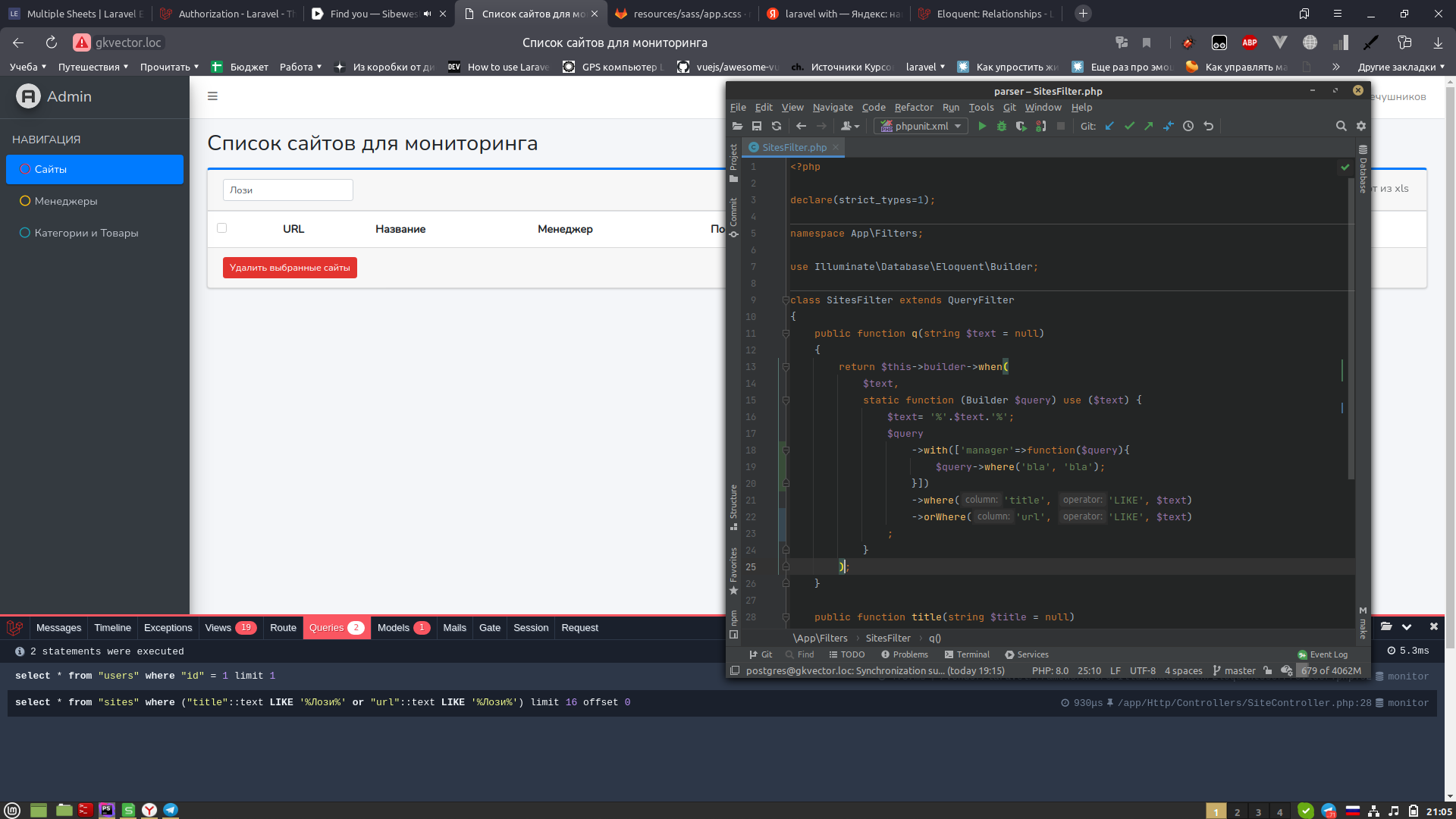Toggle the keyboard layout flag in tray
The width and height of the screenshot is (1456, 819).
click(1352, 811)
